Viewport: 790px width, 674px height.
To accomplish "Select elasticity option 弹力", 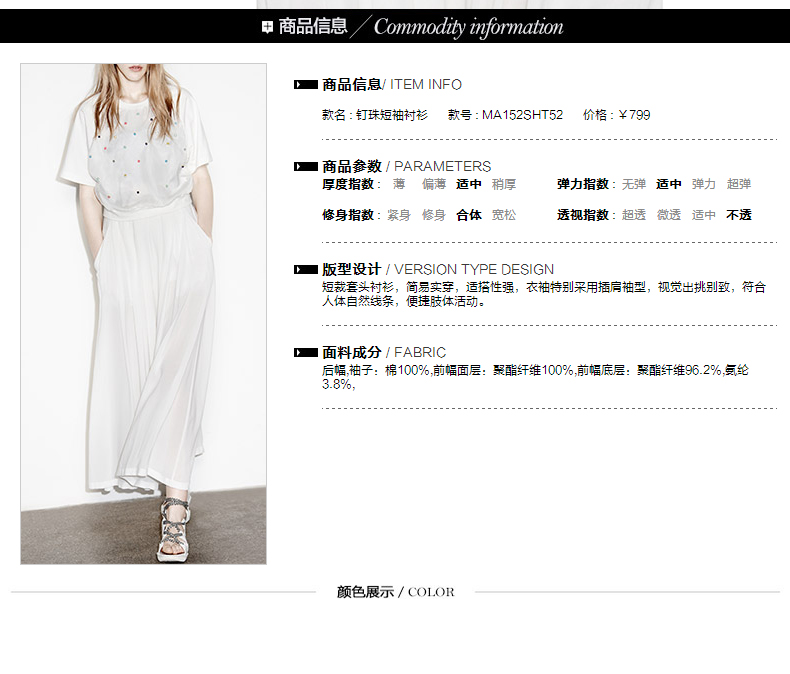I will [x=704, y=184].
